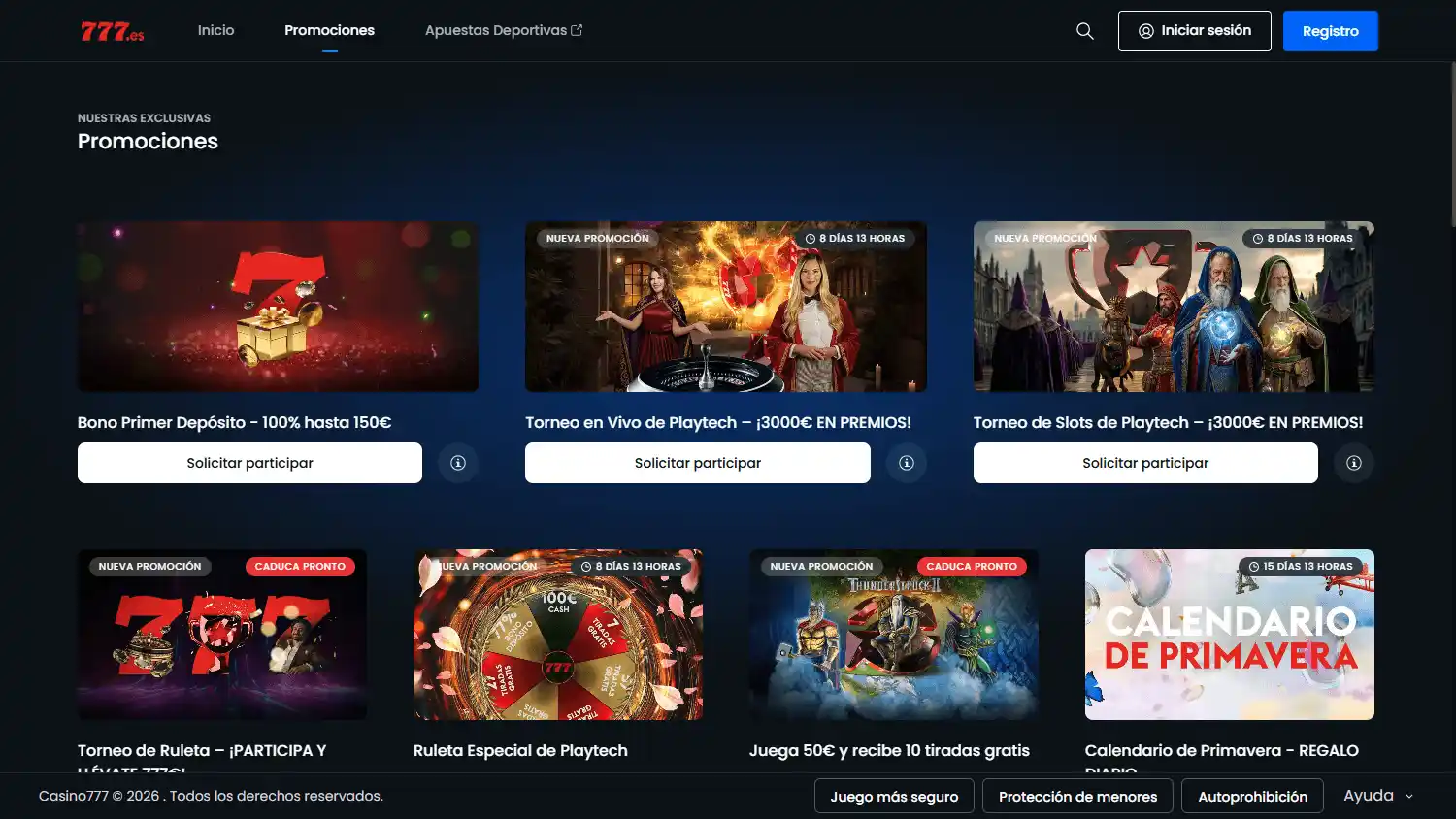1456x819 pixels.
Task: Click the page's vertical scrollbar
Action: point(1452,146)
